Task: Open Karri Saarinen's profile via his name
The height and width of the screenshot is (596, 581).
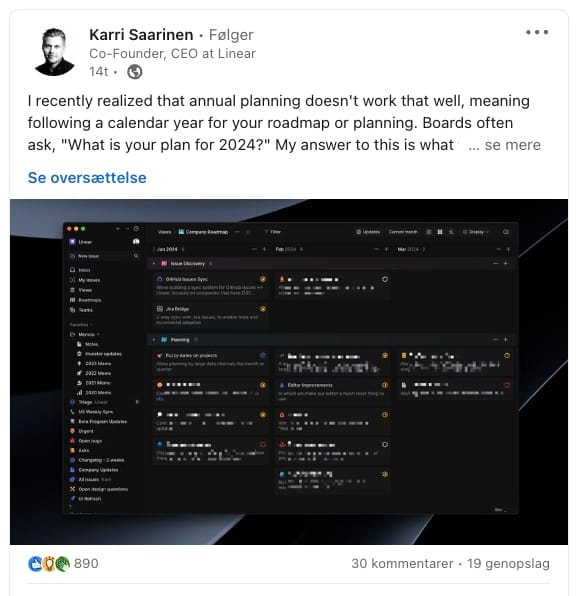Action: (141, 35)
